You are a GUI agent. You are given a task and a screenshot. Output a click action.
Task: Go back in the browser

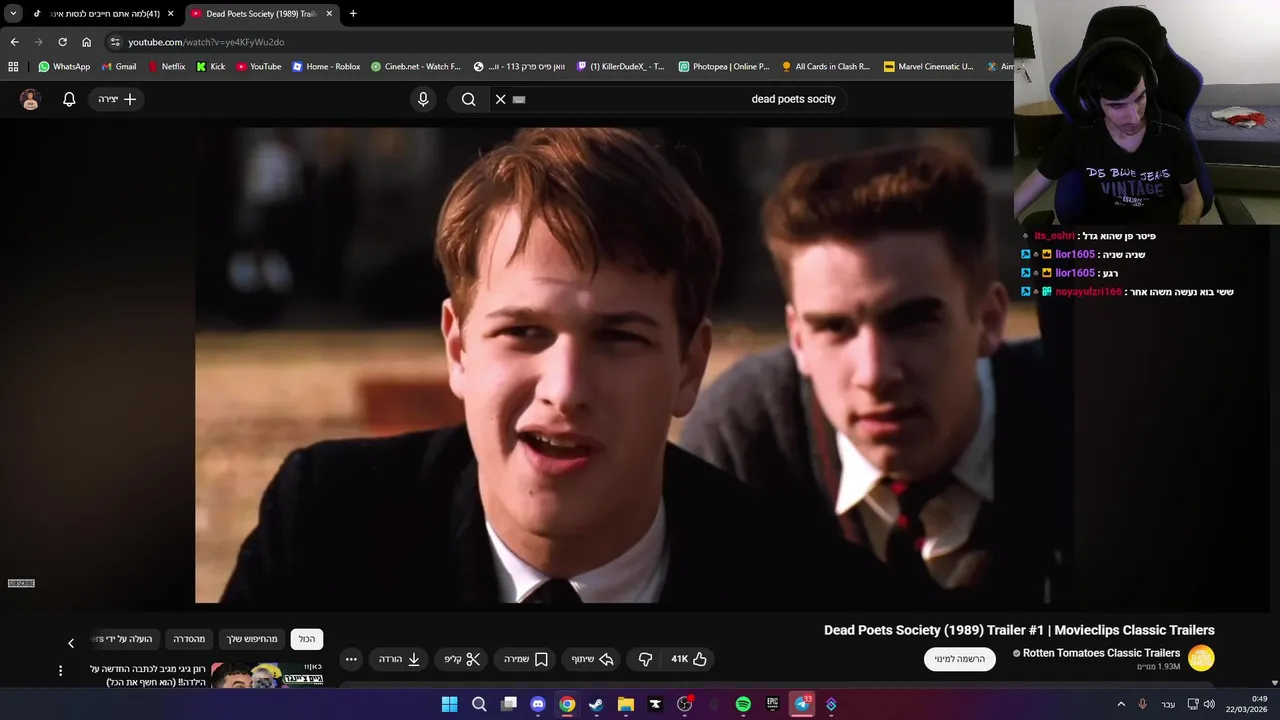click(x=14, y=42)
